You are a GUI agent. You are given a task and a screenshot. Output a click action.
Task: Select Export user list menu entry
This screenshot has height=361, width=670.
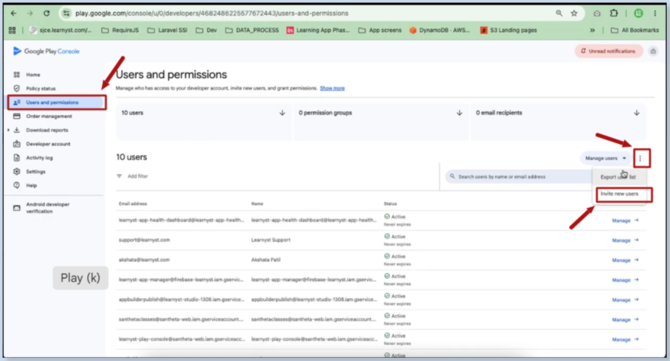pos(619,177)
